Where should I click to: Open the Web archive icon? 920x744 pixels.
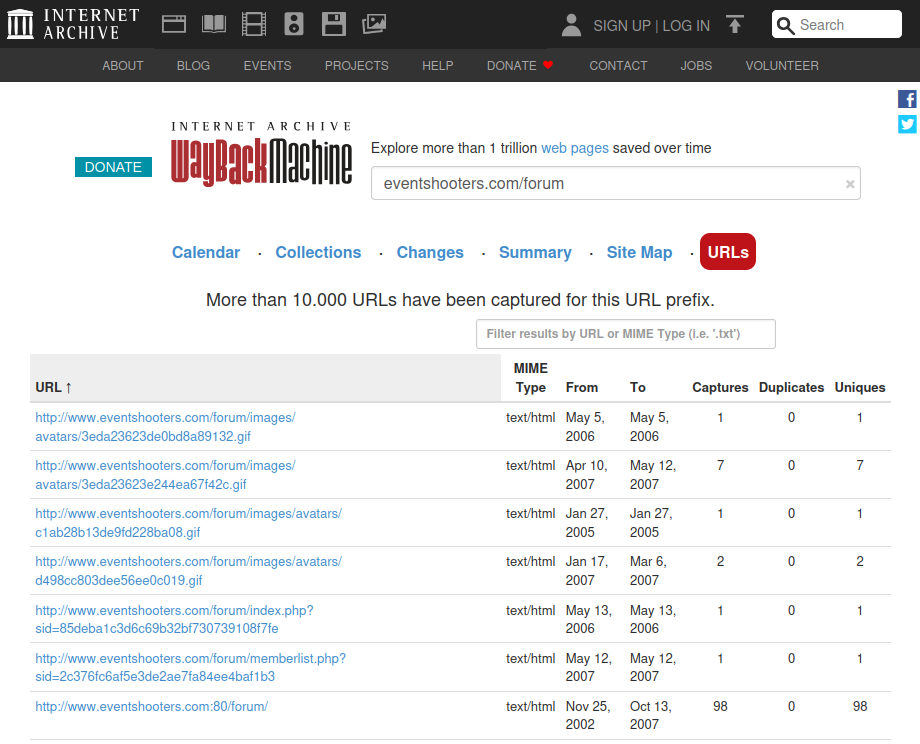[x=174, y=24]
